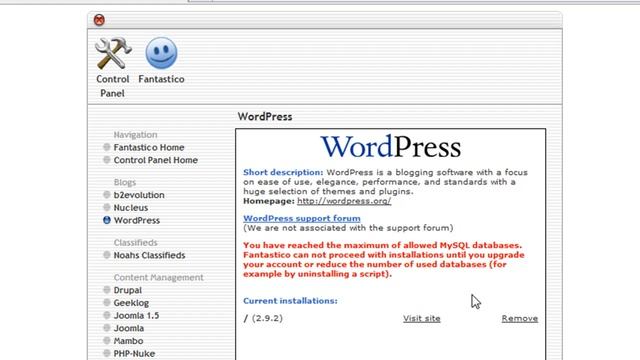Click the blue bullet icon beside WordPress

click(x=107, y=220)
